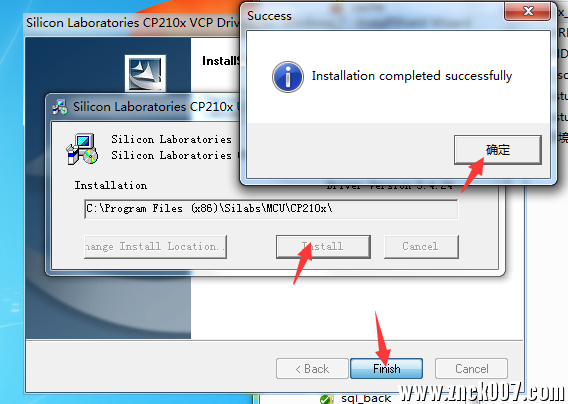Go to previous step with Back button
Screen dimensions: 568x404
coord(312,368)
